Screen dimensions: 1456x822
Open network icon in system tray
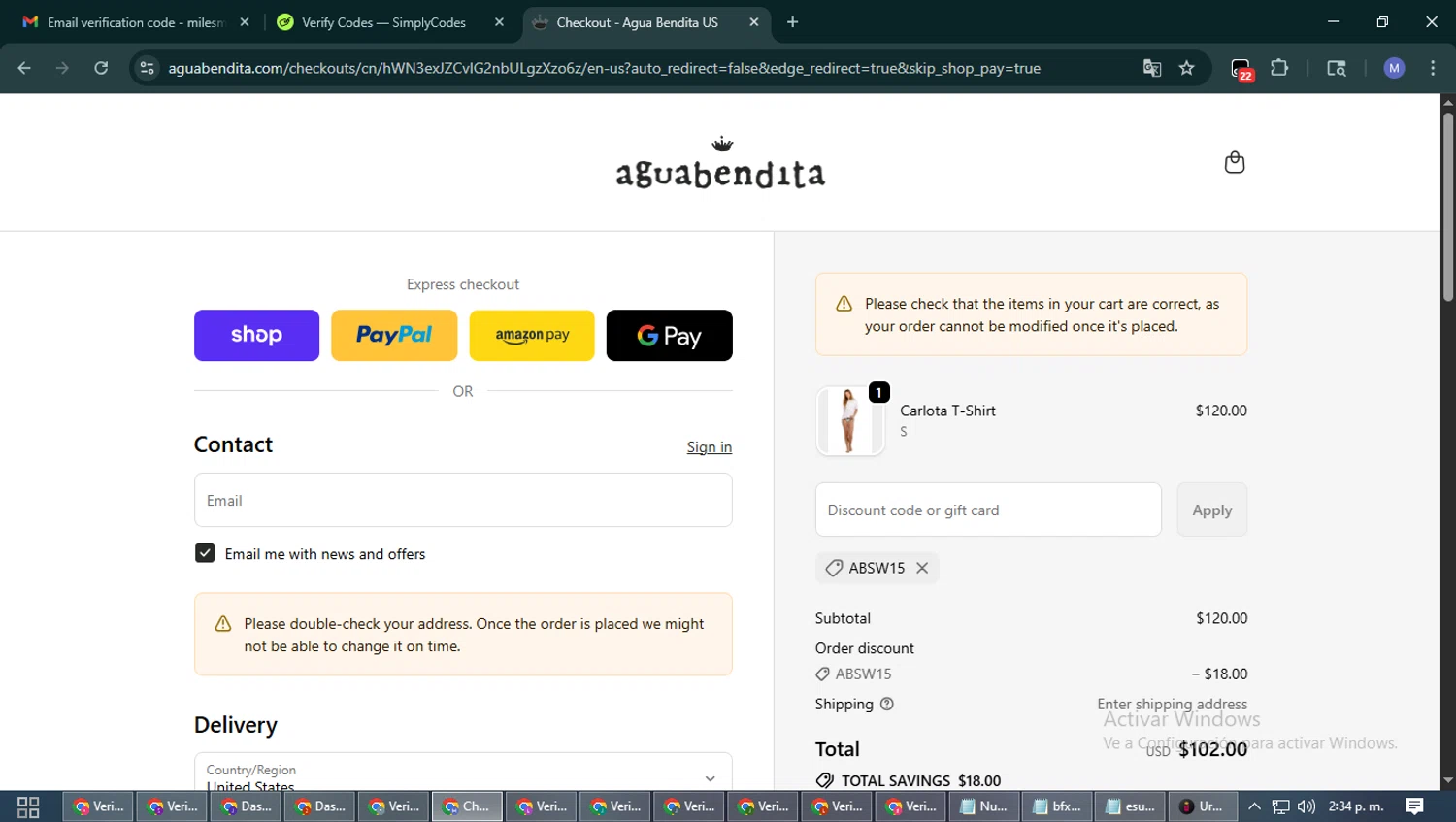[1281, 806]
